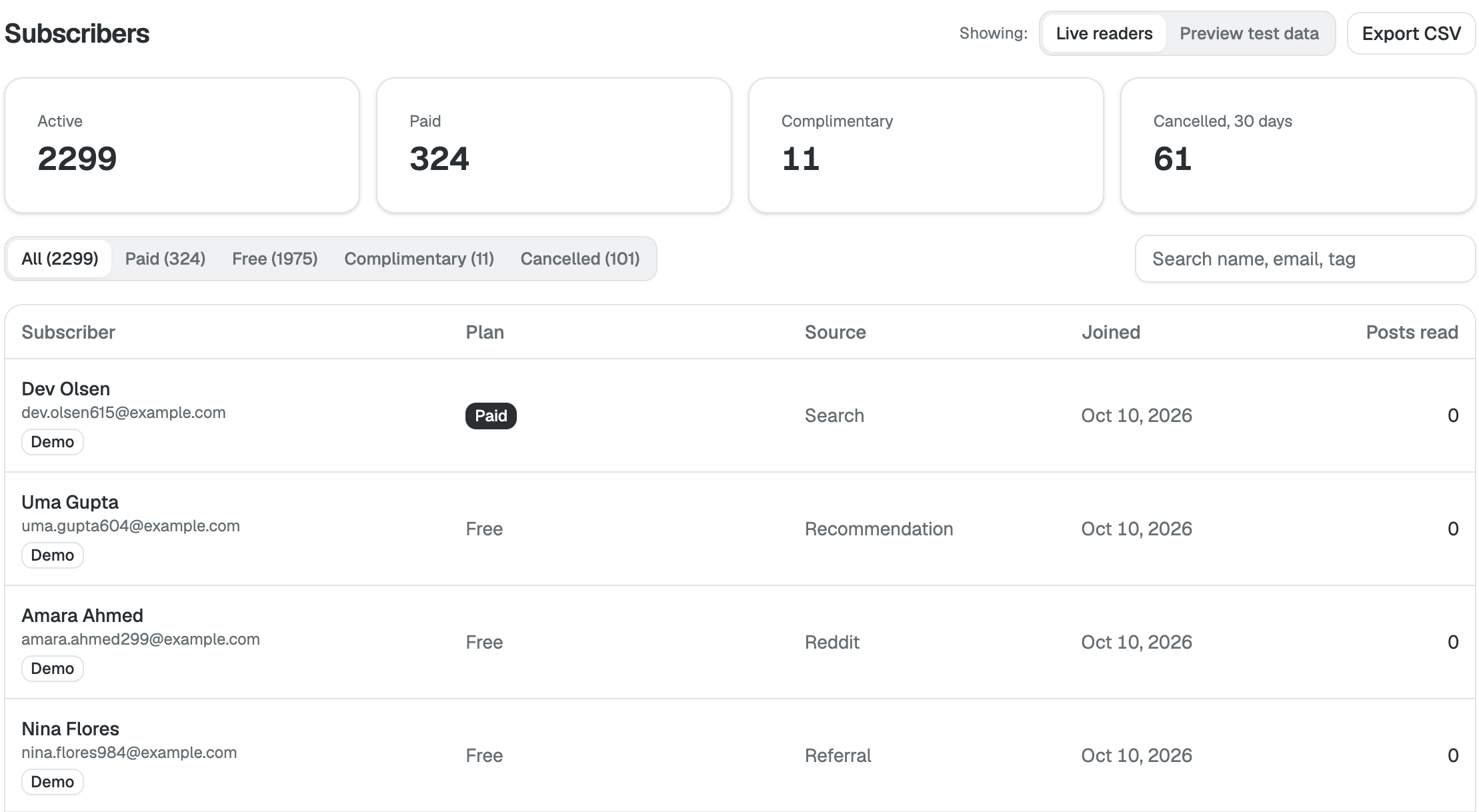Click the Demo tag under Amara Ahmed
1479x812 pixels.
coord(53,669)
